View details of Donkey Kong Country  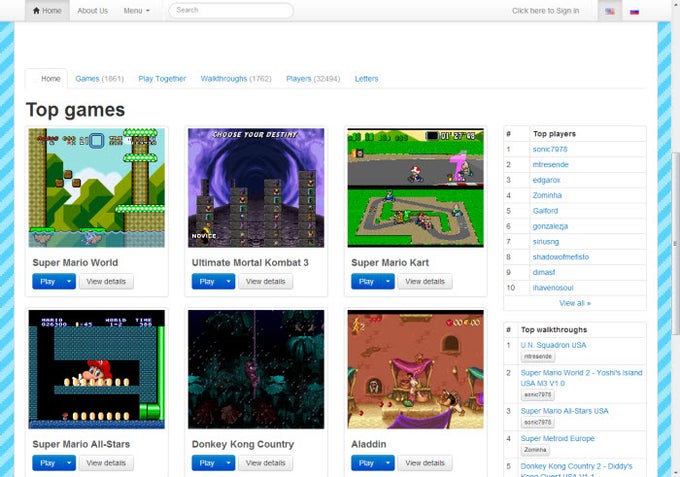(265, 463)
